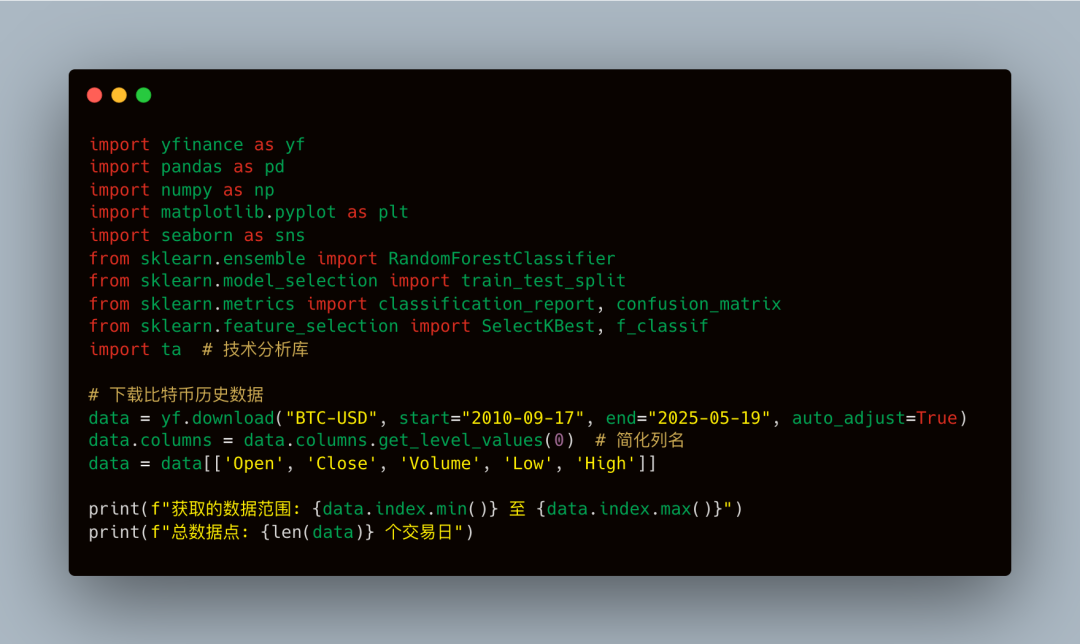Click the yfinance import line

(x=197, y=145)
